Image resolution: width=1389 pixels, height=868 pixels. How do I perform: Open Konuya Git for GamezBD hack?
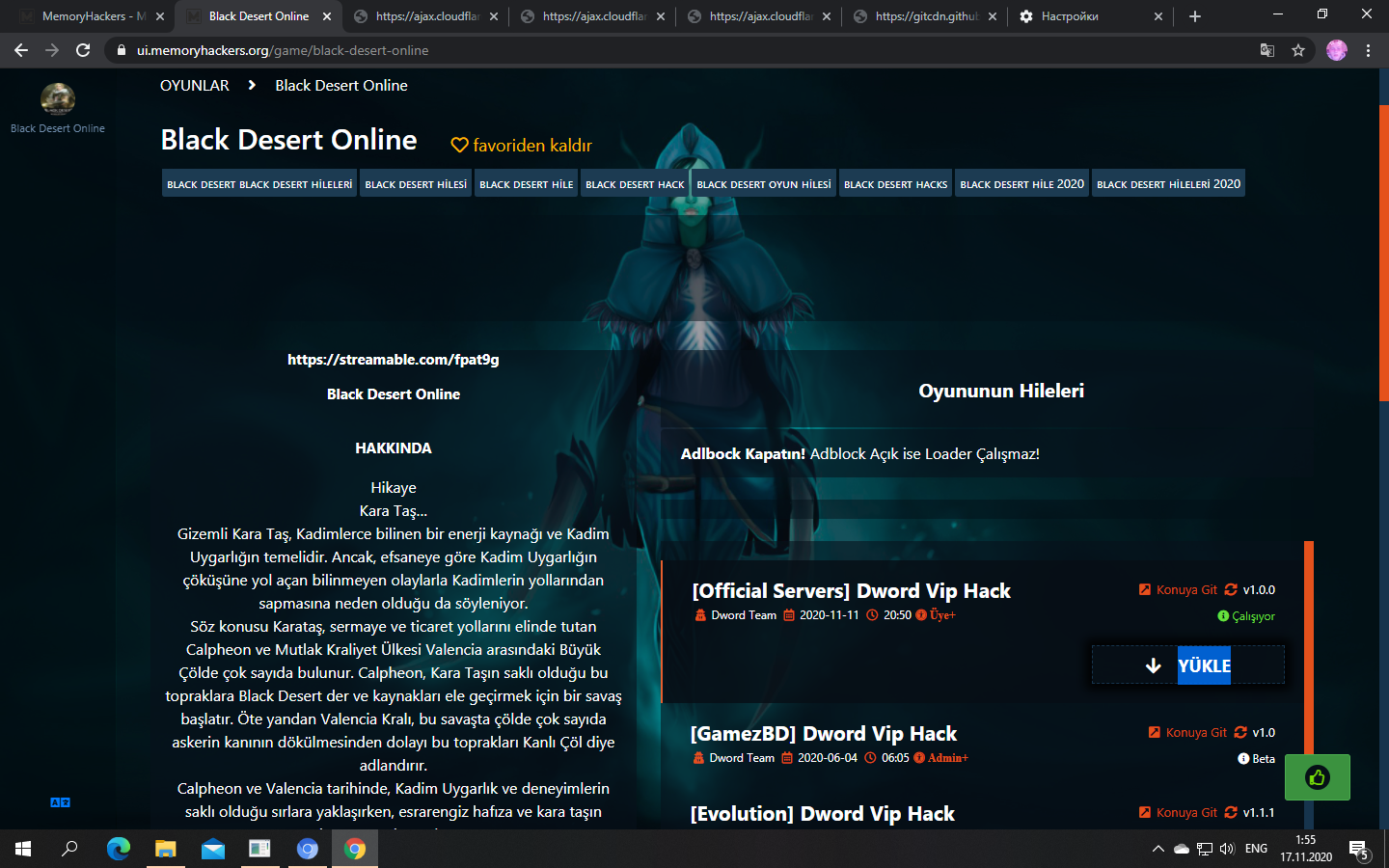(x=1187, y=732)
